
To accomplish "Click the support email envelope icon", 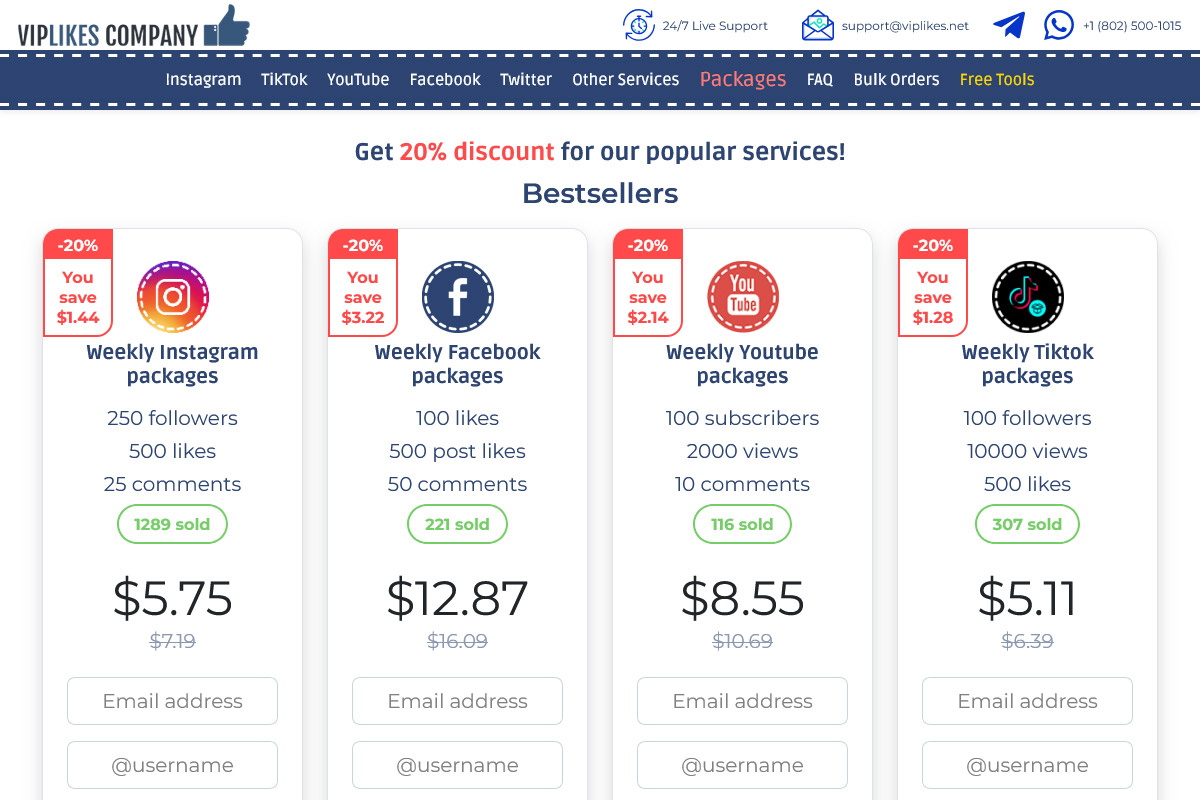I will tap(817, 26).
